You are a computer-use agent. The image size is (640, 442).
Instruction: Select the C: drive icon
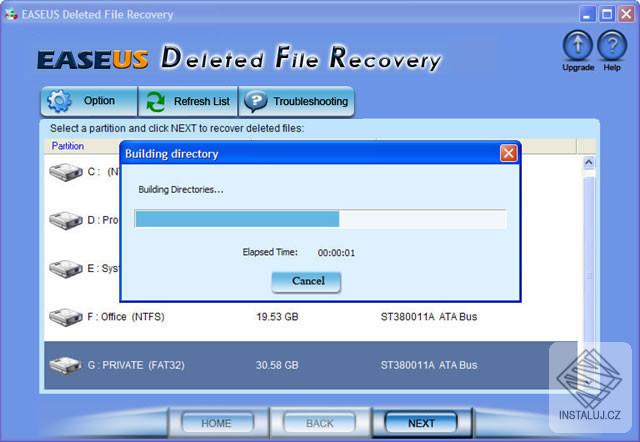(65, 172)
